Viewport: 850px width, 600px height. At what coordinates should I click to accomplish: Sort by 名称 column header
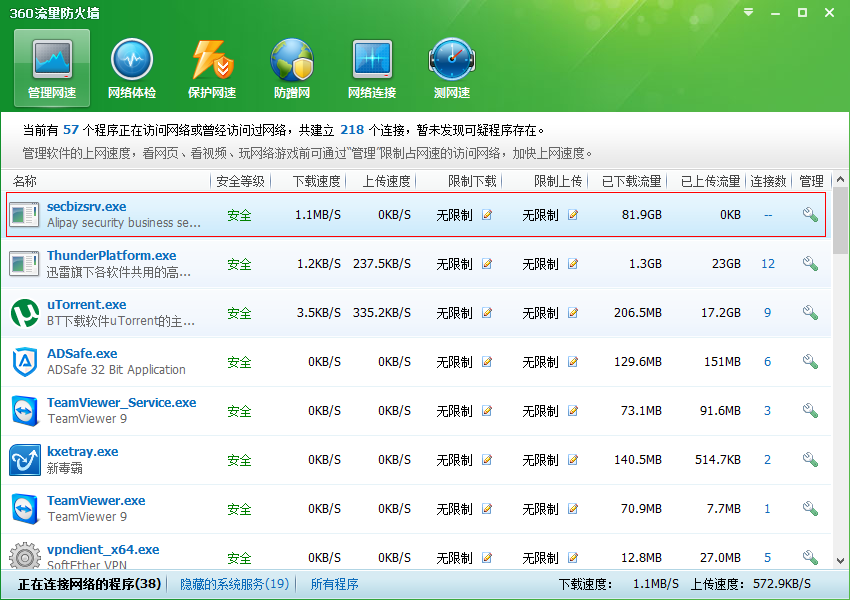(25, 181)
